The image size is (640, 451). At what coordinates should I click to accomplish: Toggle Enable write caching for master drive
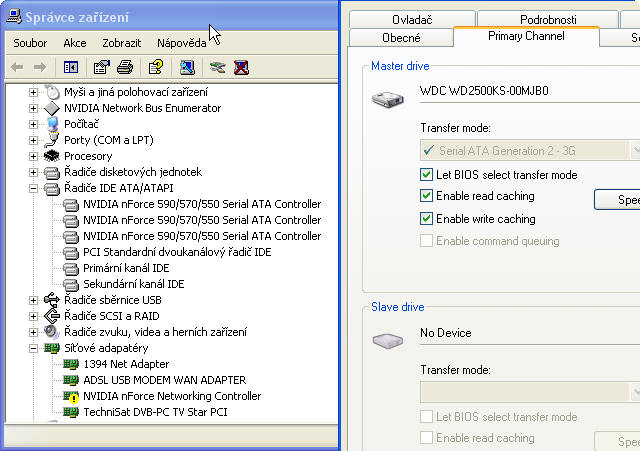427,219
